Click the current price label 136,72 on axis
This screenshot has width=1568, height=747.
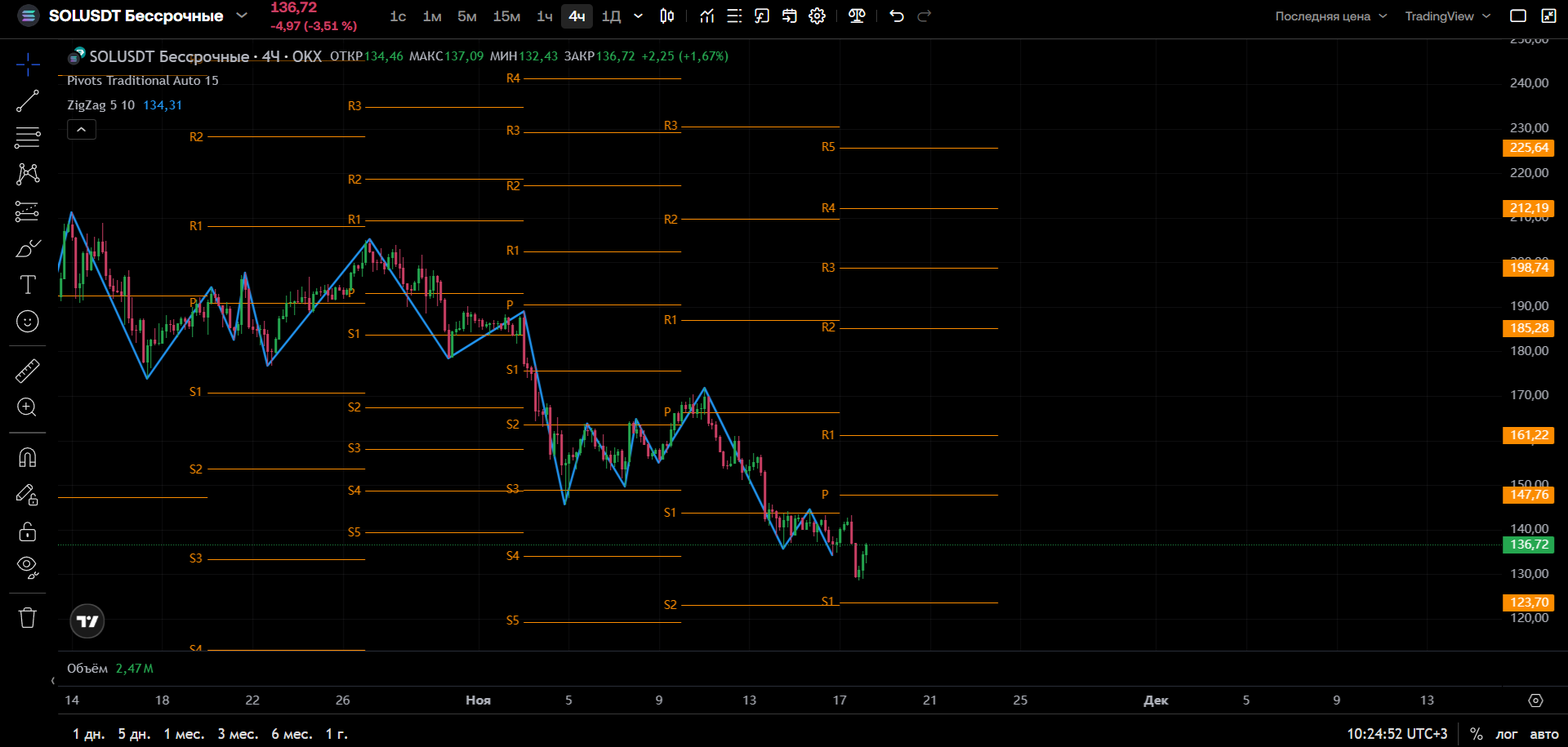point(1528,545)
